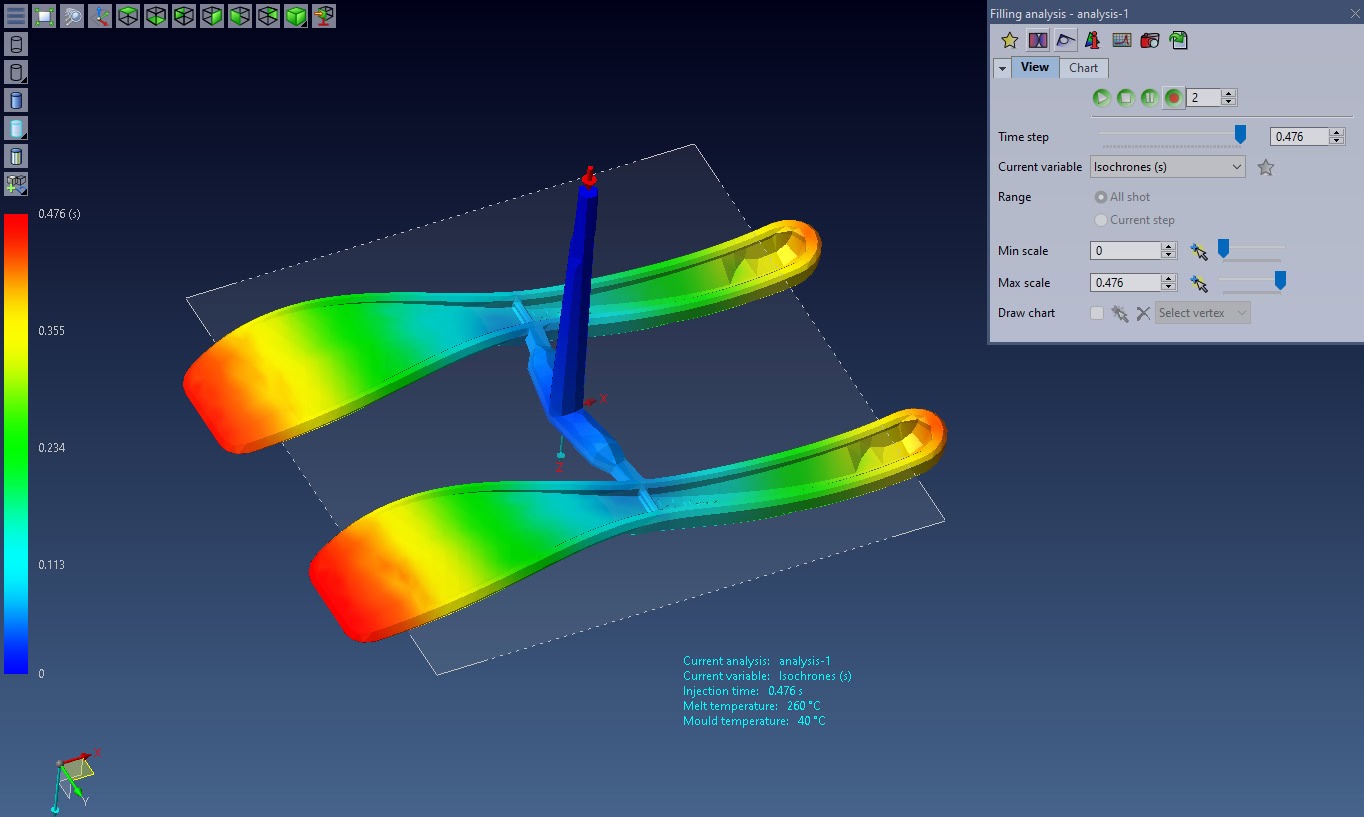Enable the Draw chart checkbox
Viewport: 1364px width, 817px height.
1097,313
